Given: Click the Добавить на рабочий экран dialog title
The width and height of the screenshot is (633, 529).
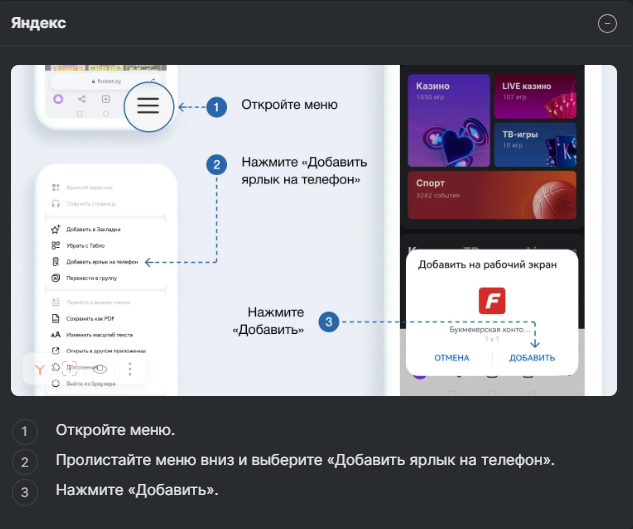Looking at the screenshot, I should [487, 264].
